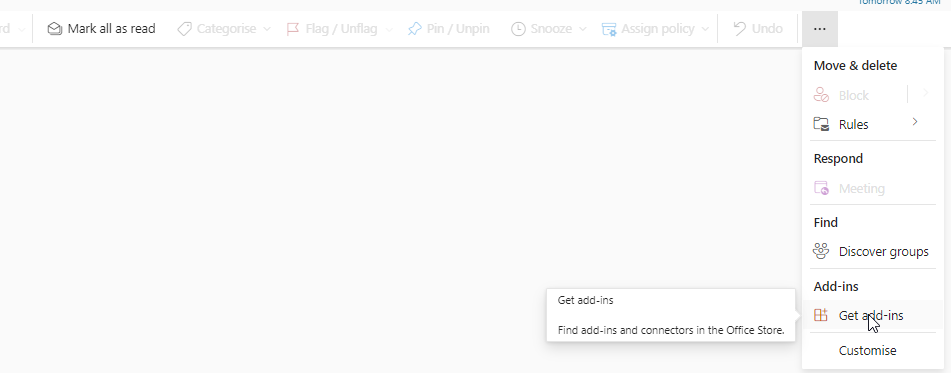Click the tooltip title Get add-ins
951x373 pixels.
pos(585,300)
